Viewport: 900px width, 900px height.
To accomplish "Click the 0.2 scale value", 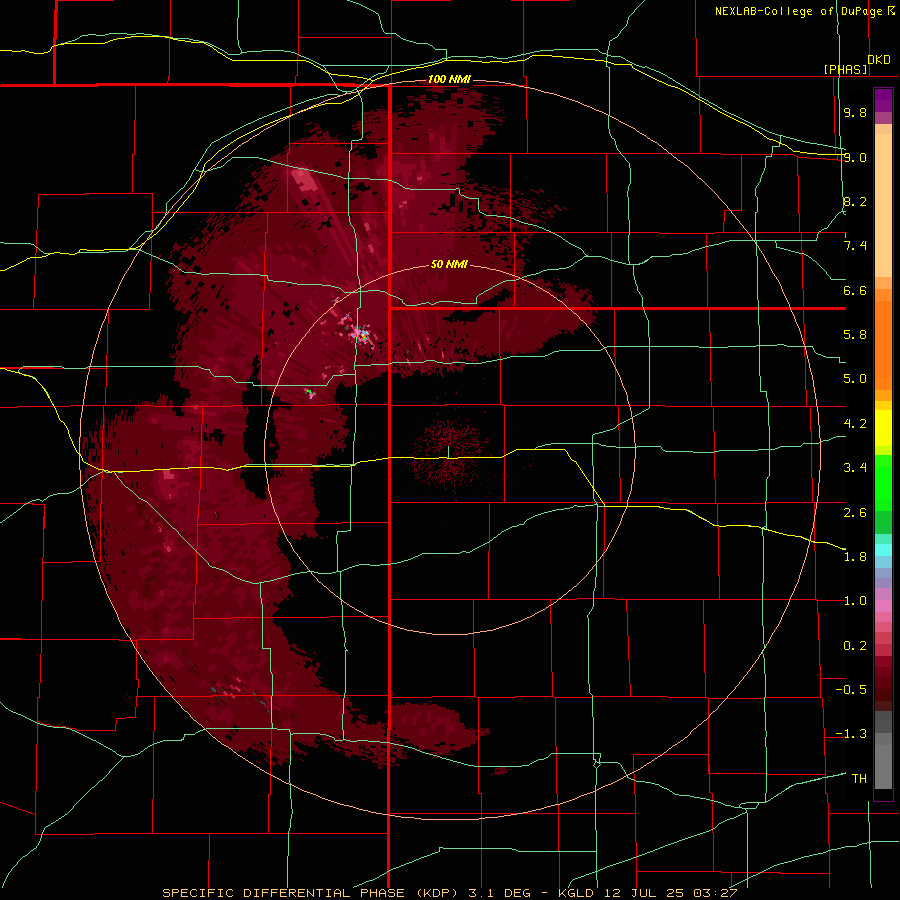I will (x=855, y=646).
